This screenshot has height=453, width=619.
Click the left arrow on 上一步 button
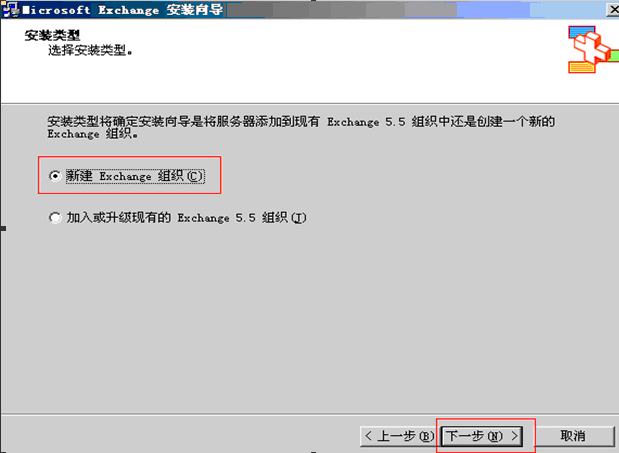[368, 436]
